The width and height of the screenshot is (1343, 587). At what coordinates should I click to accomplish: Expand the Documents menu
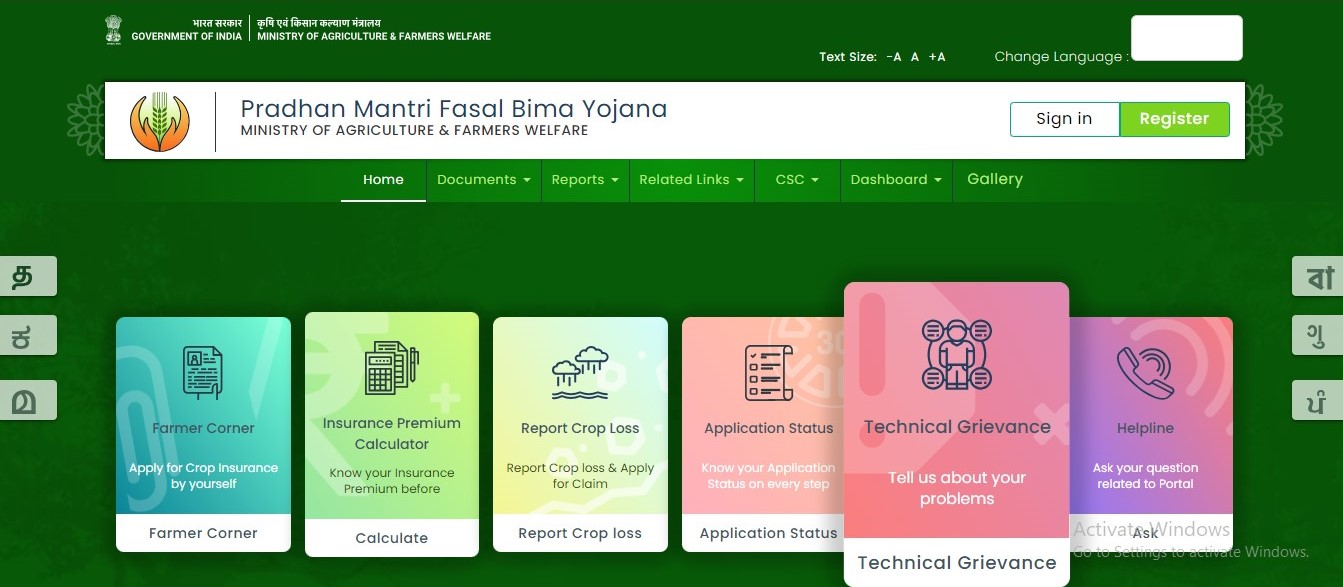pyautogui.click(x=484, y=180)
